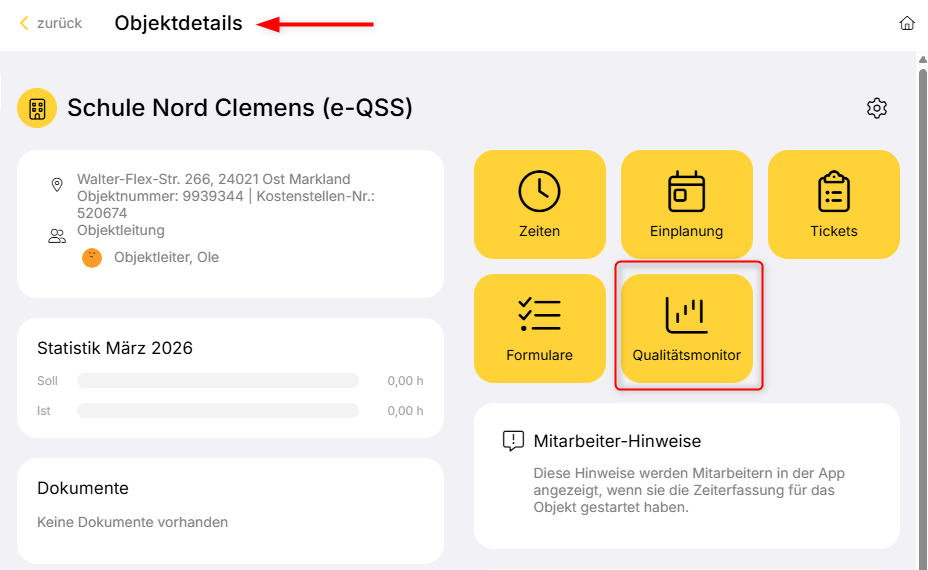Open the Zeiten clock tile

tap(540, 205)
